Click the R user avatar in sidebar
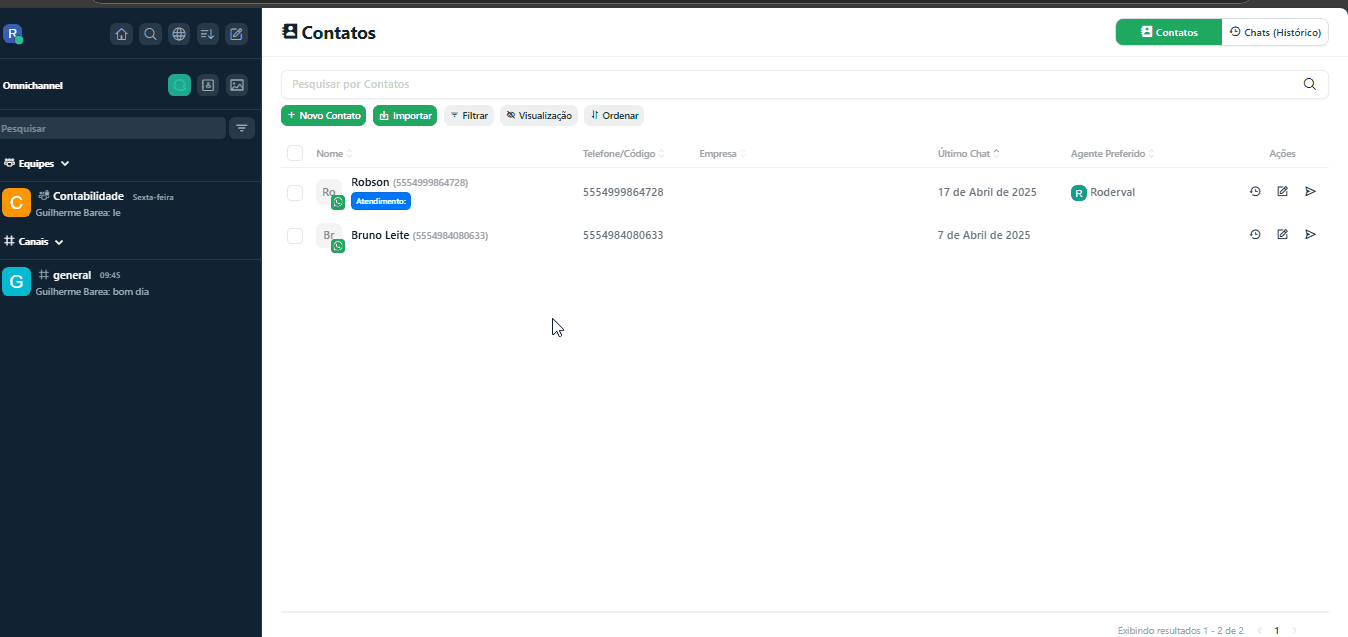This screenshot has width=1348, height=637. click(12, 34)
